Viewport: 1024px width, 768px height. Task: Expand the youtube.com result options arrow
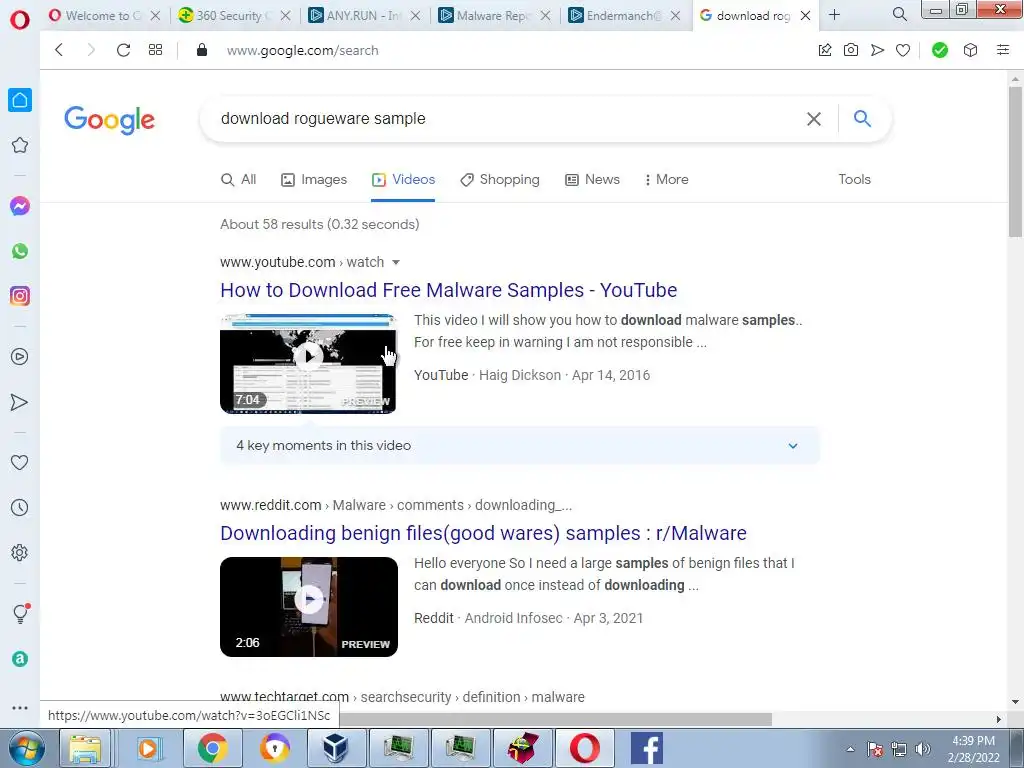(x=396, y=263)
